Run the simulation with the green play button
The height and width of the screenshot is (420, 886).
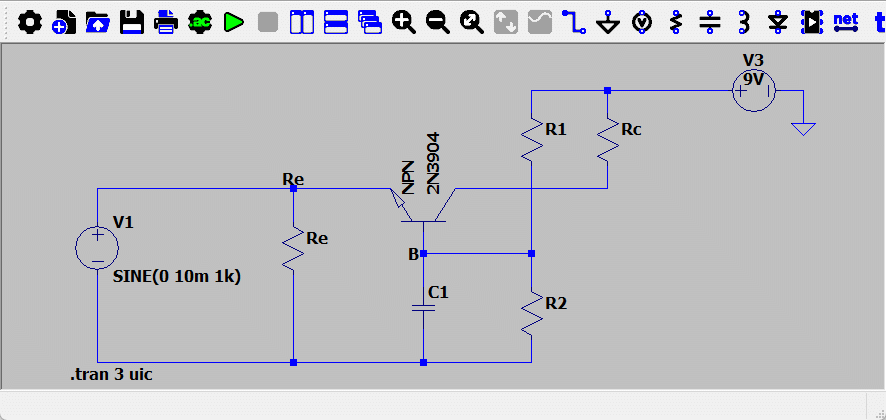[x=233, y=22]
